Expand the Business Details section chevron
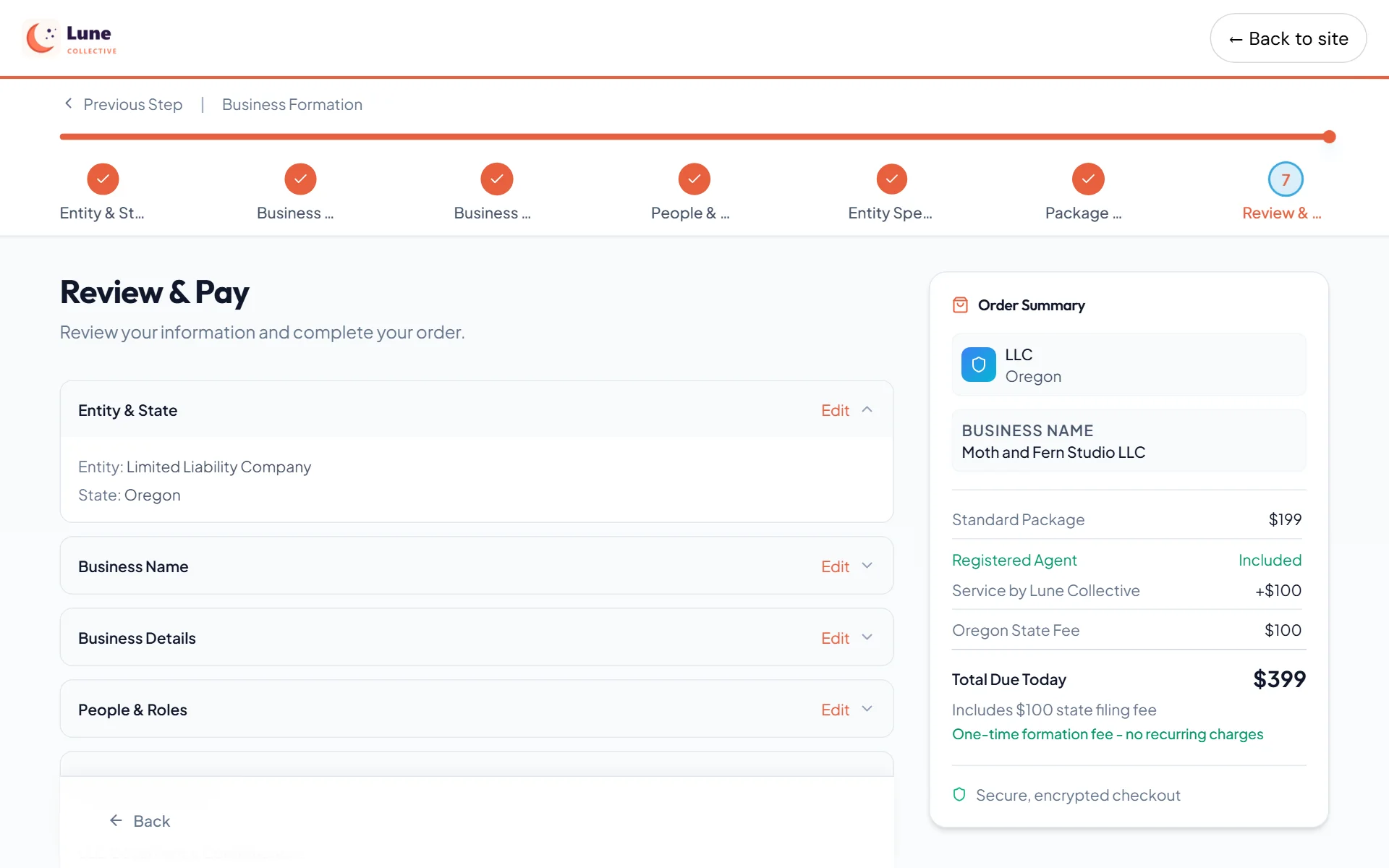This screenshot has height=868, width=1389. [x=867, y=638]
